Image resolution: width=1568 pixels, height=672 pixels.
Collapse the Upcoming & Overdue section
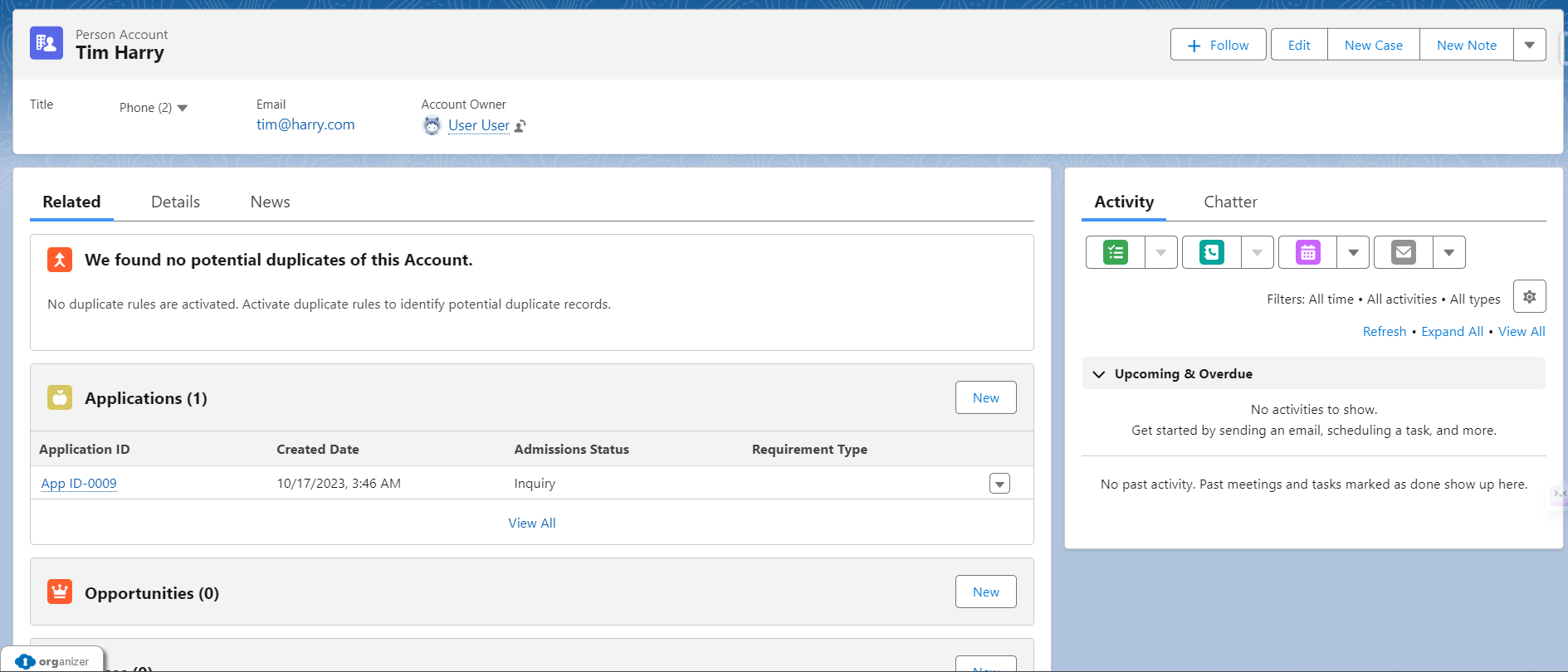point(1099,374)
